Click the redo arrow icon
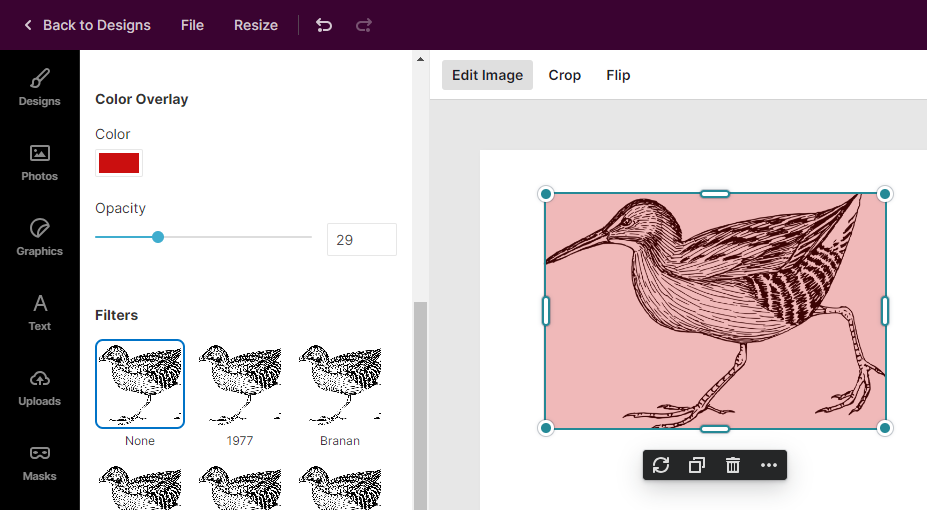The height and width of the screenshot is (510, 927). [364, 25]
